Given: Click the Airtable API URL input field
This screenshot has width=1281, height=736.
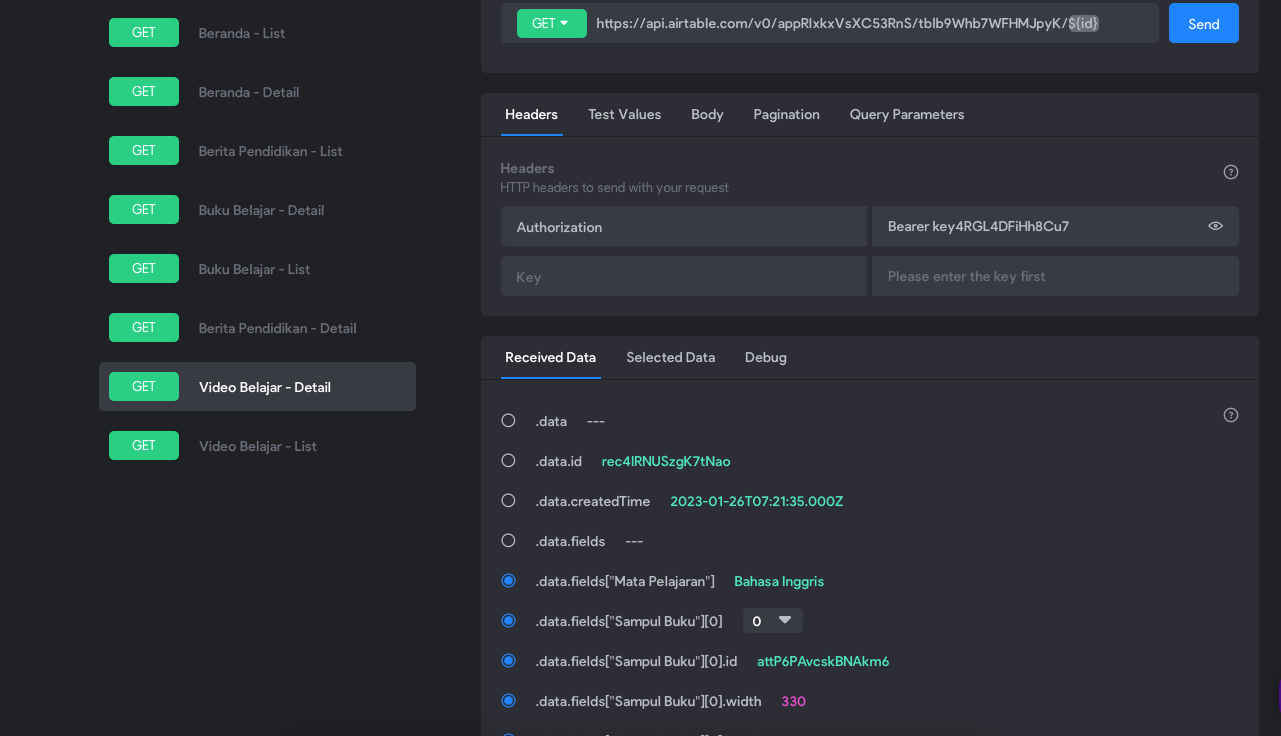Looking at the screenshot, I should [x=872, y=23].
